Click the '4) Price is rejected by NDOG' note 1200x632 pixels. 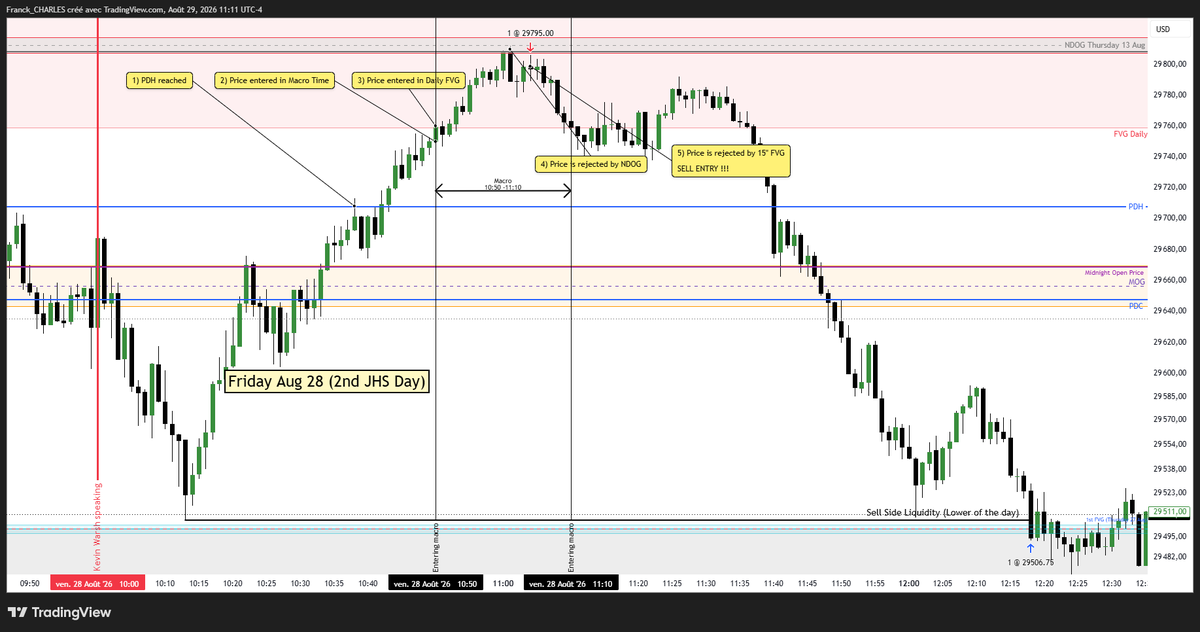click(592, 163)
